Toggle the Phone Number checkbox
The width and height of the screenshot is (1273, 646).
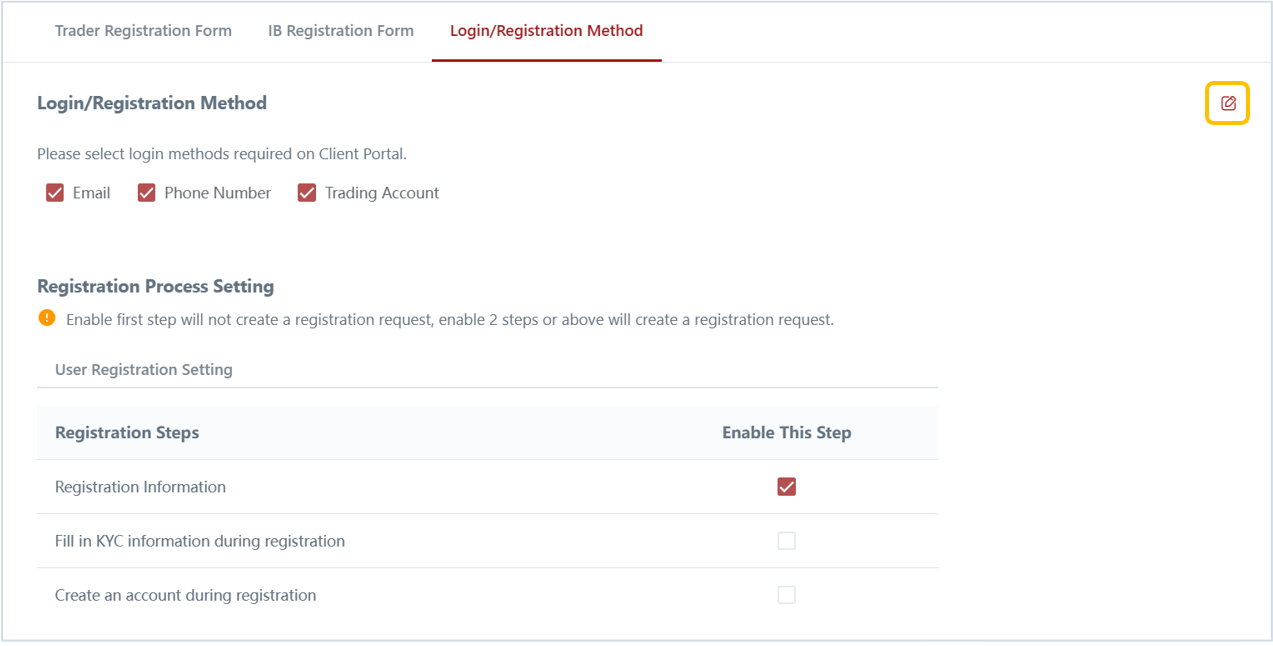146,193
